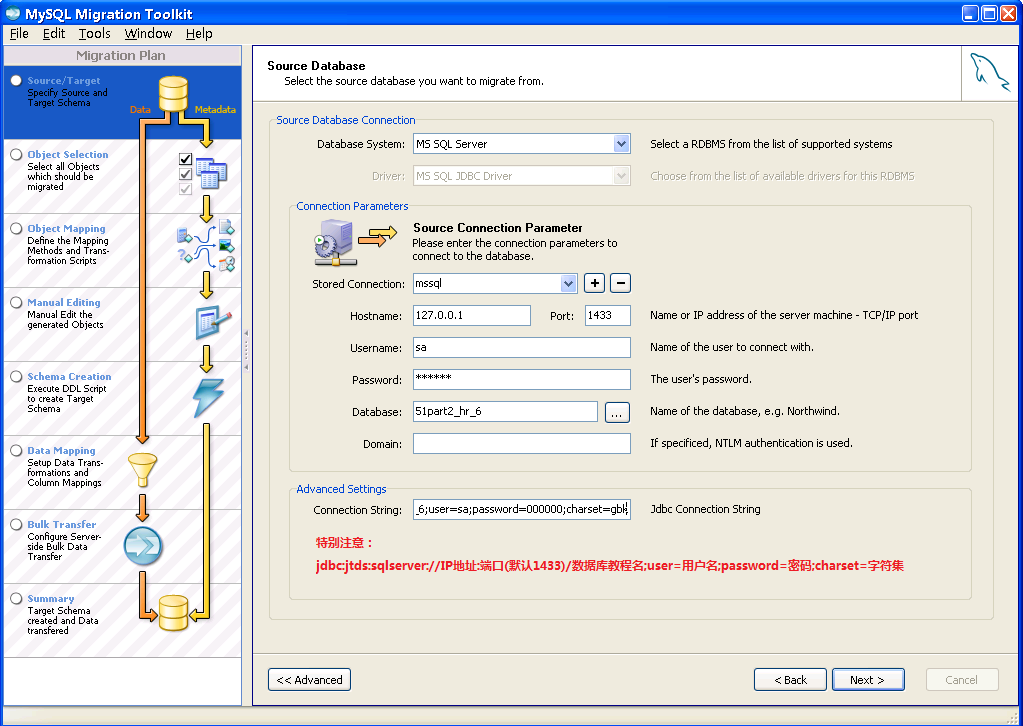Click the Advanced Settings group label
Image resolution: width=1023 pixels, height=726 pixels.
[341, 489]
